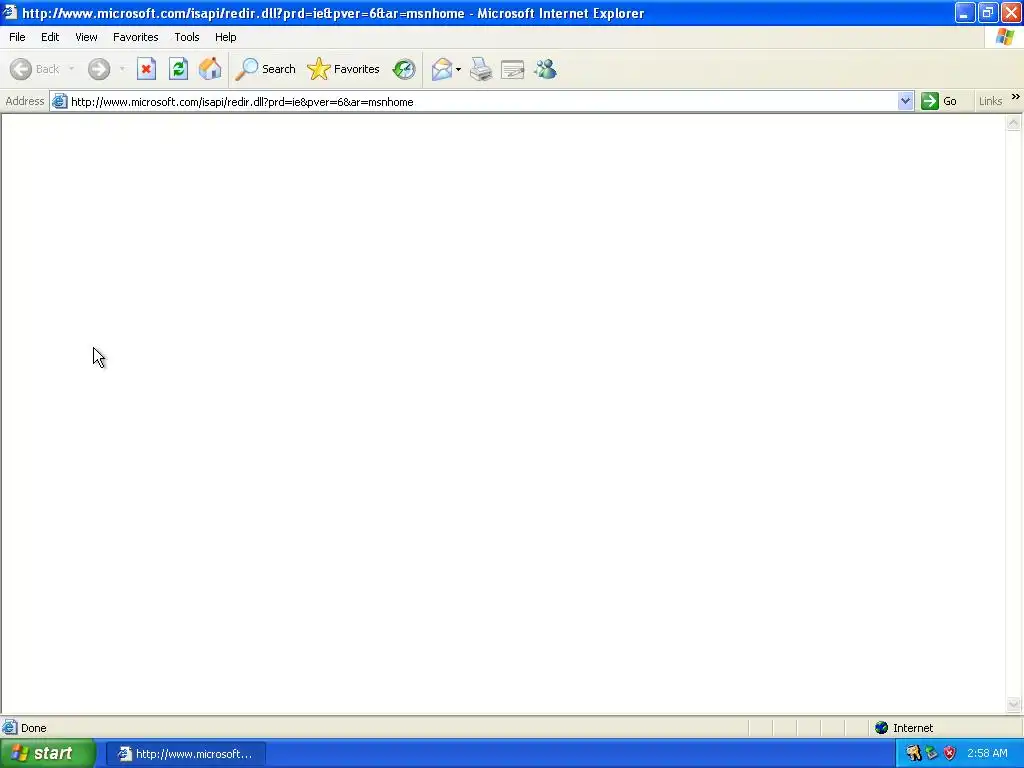
Task: Open the Search pane
Action: coord(265,69)
